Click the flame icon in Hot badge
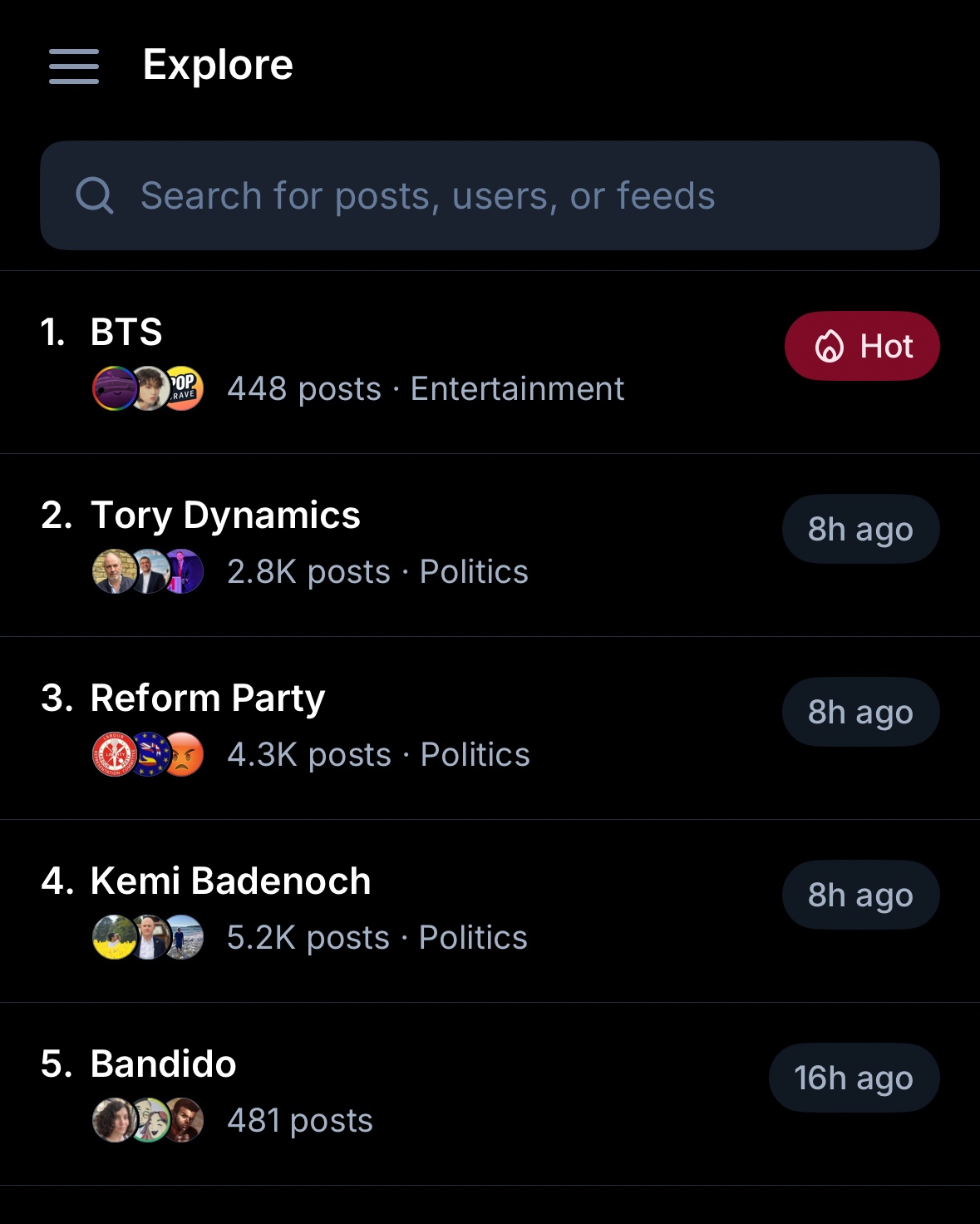This screenshot has height=1224, width=980. [x=830, y=346]
